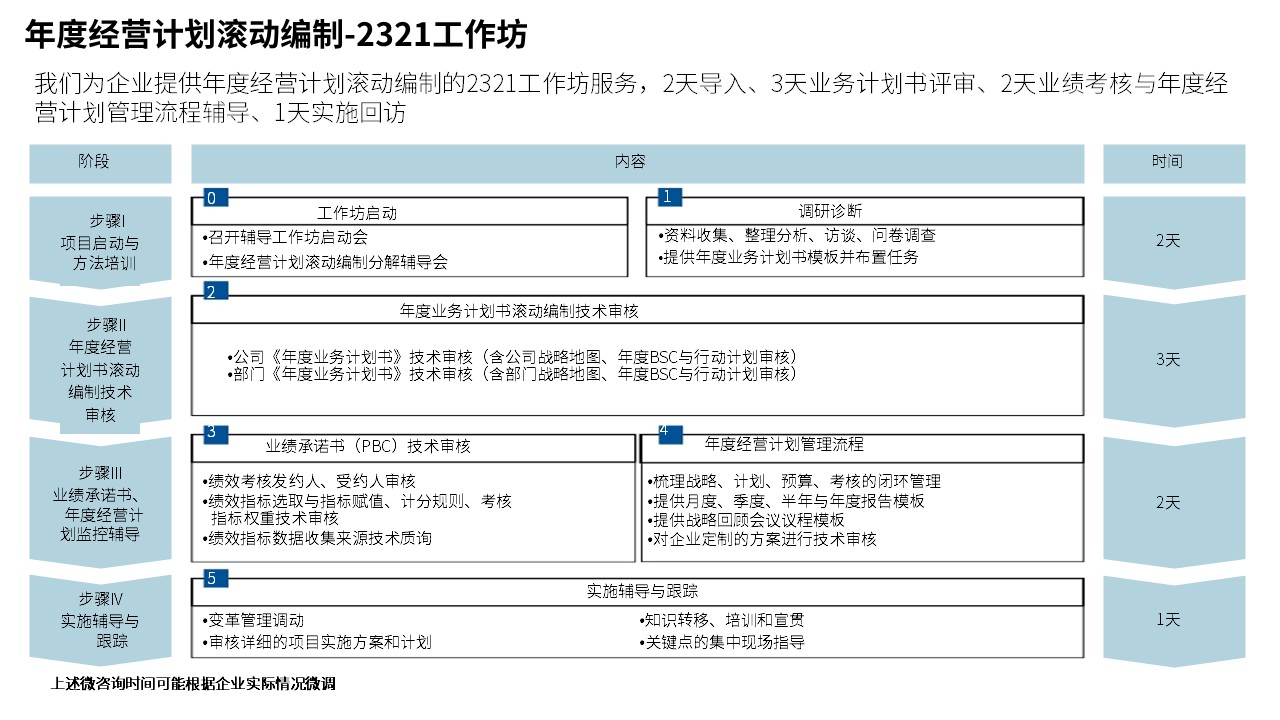Select the 实施辅导与跟踪 box heading

coord(642,591)
